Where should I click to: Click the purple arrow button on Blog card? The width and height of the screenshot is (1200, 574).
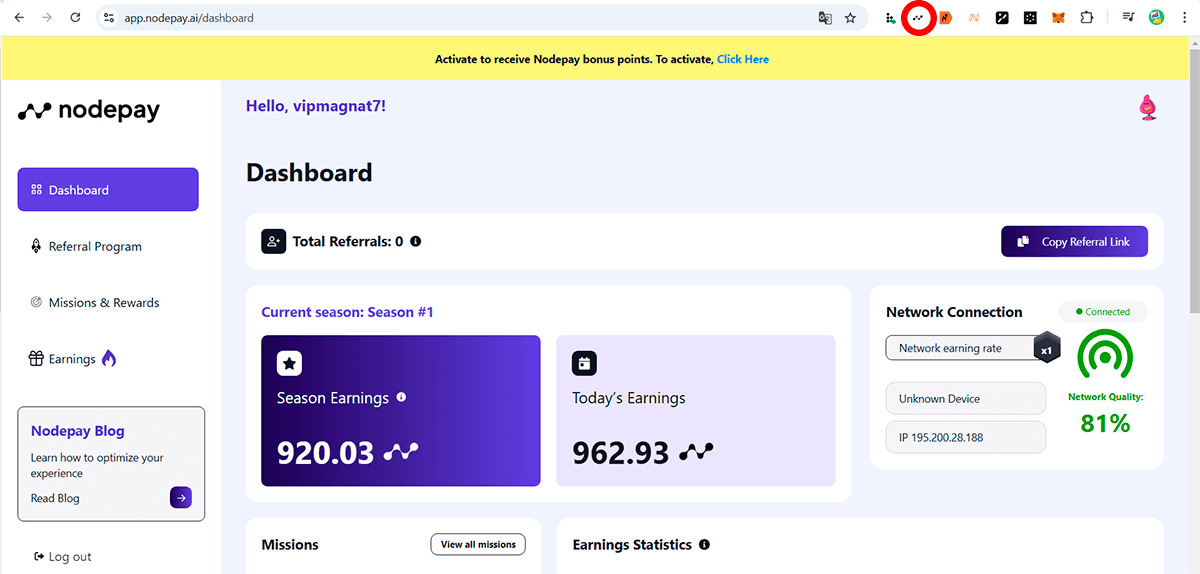pos(181,498)
